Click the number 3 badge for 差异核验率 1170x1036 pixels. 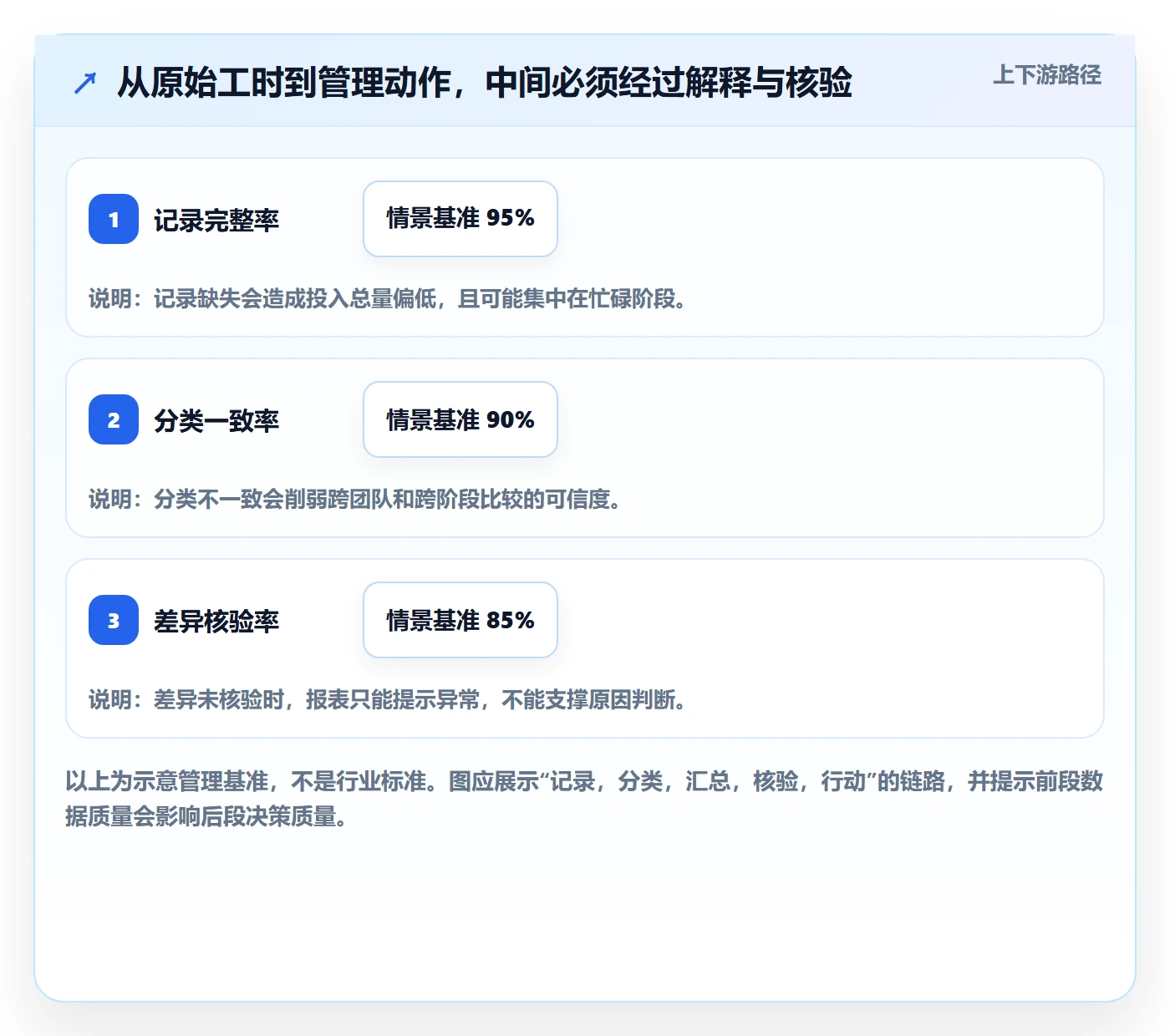[x=114, y=620]
